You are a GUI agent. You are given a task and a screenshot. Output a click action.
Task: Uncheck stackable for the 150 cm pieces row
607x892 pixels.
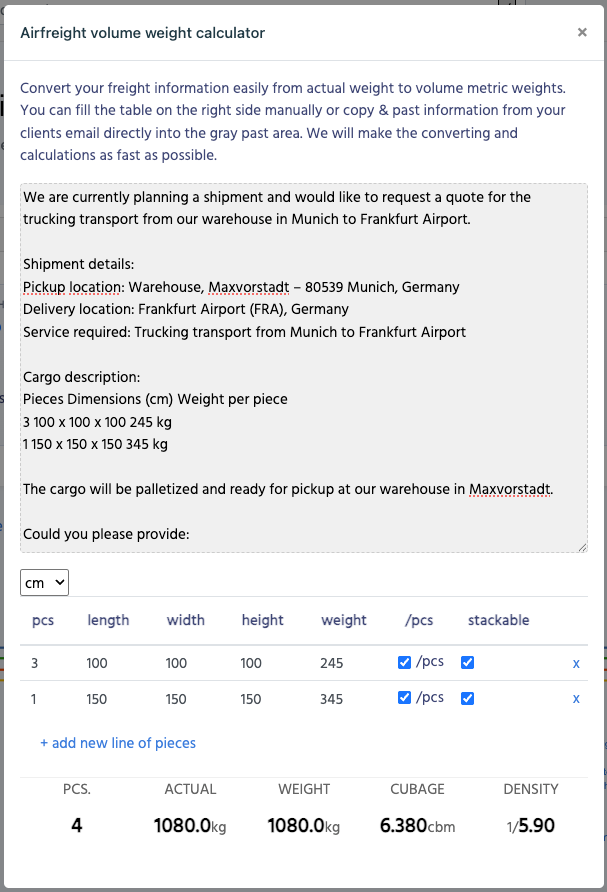tap(467, 698)
